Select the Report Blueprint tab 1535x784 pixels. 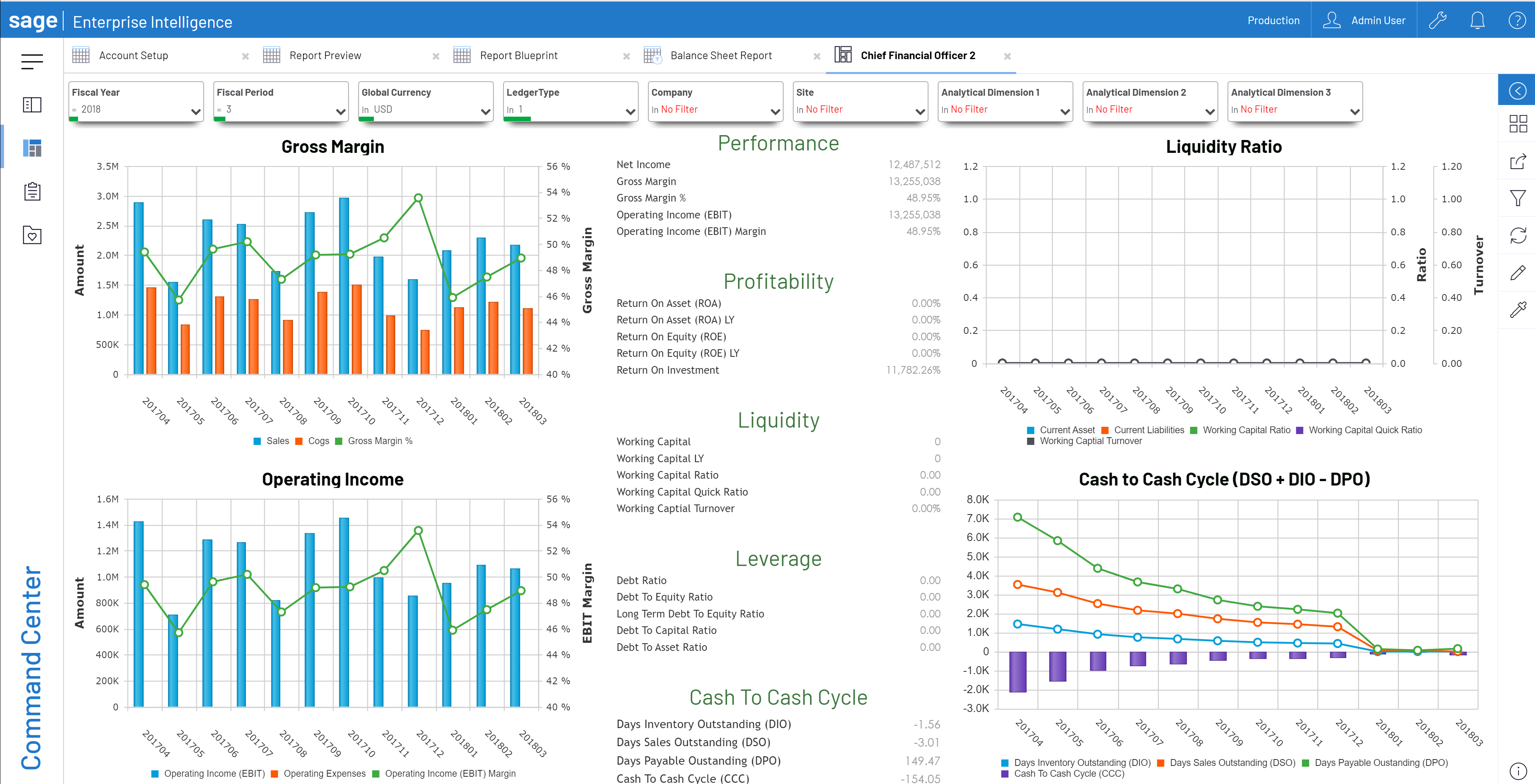519,55
